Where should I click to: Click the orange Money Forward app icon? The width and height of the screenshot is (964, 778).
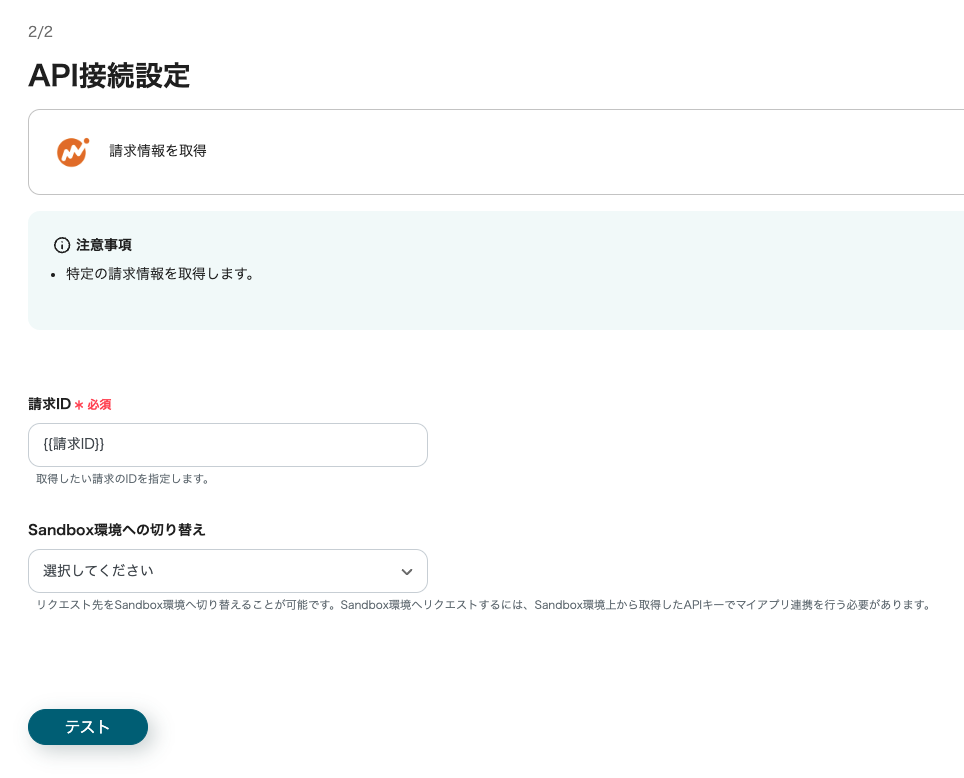(x=73, y=152)
